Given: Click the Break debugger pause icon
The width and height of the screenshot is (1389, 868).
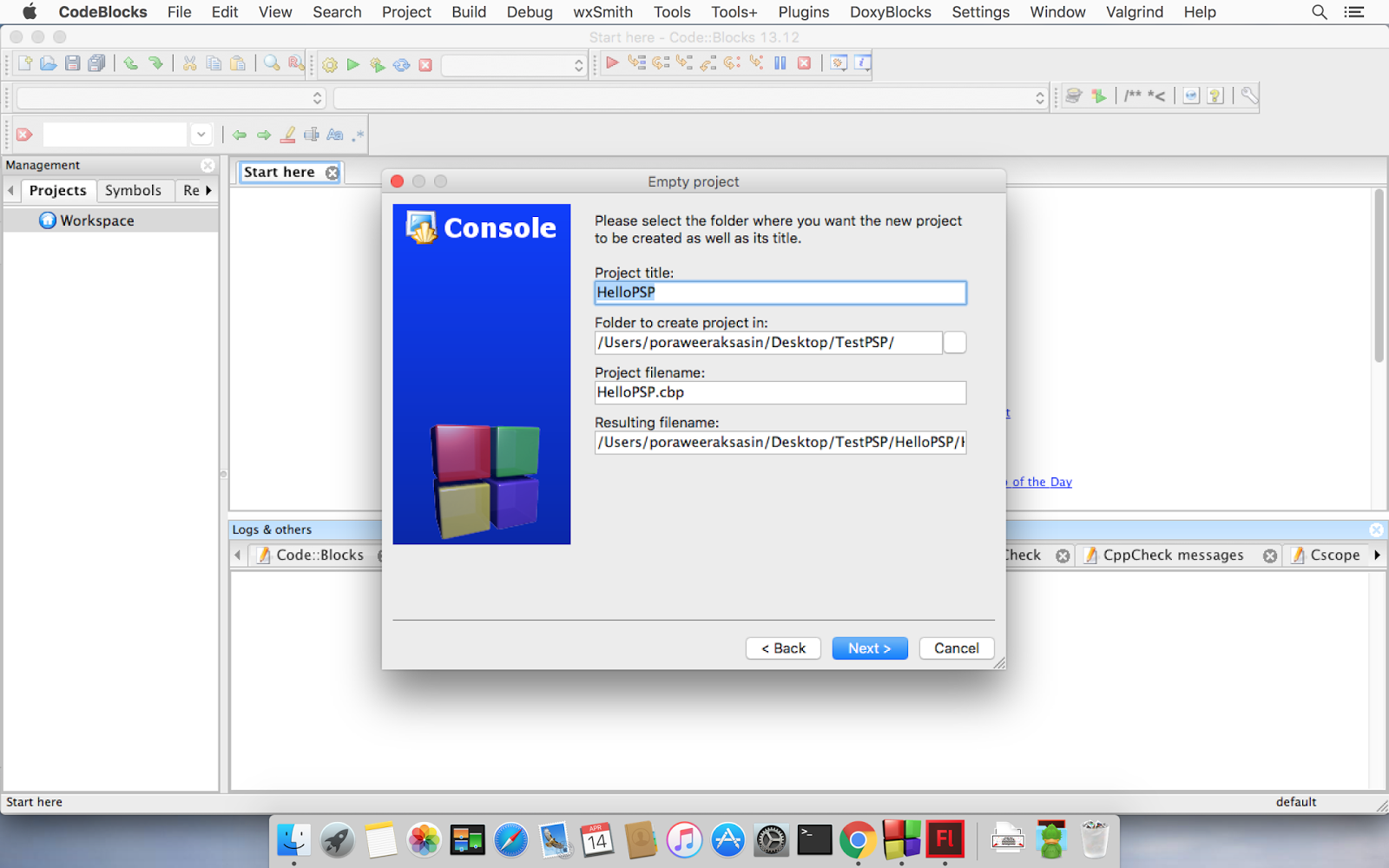Looking at the screenshot, I should [780, 62].
